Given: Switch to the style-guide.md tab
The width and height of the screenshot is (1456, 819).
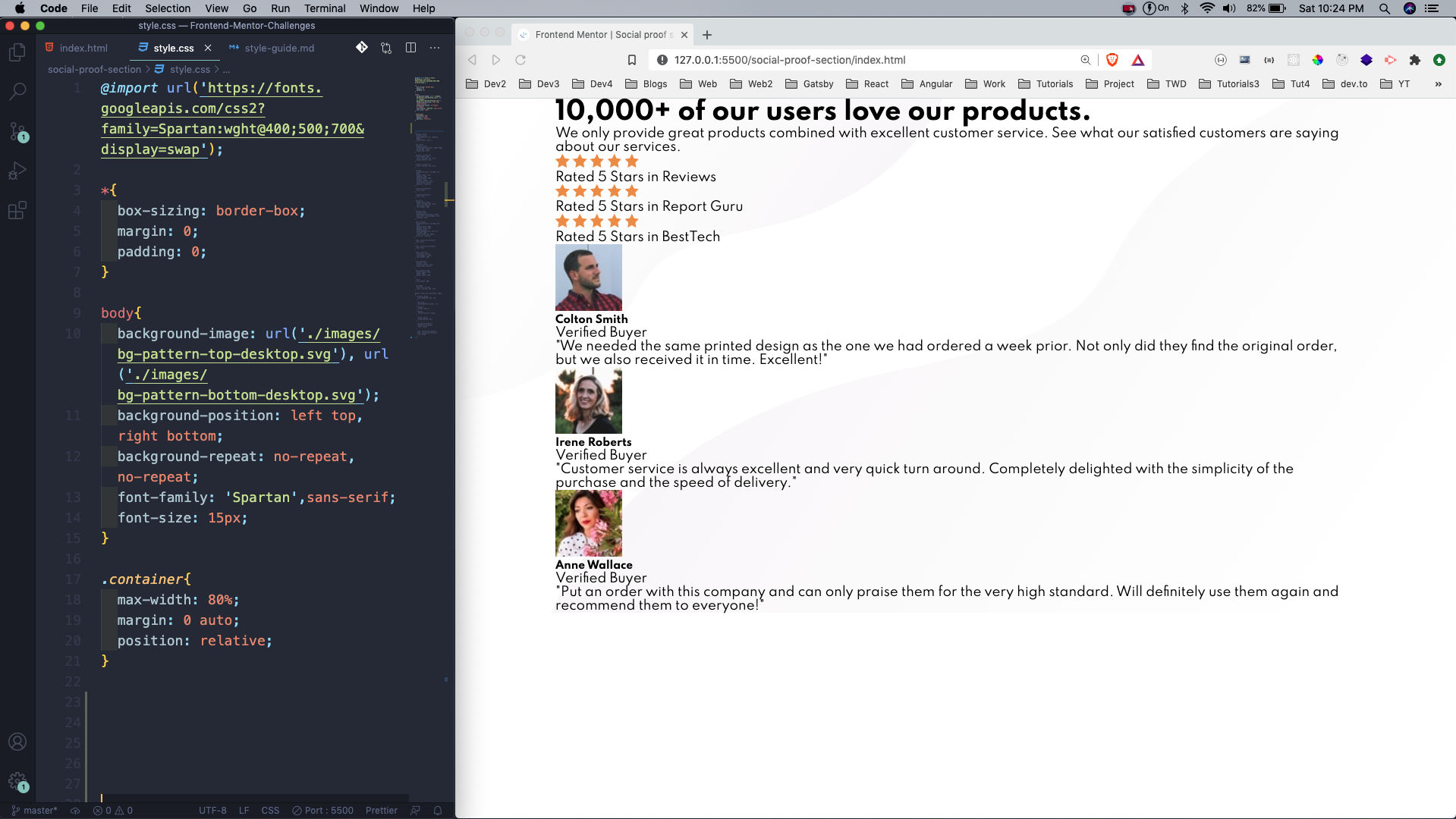Looking at the screenshot, I should pos(272,48).
